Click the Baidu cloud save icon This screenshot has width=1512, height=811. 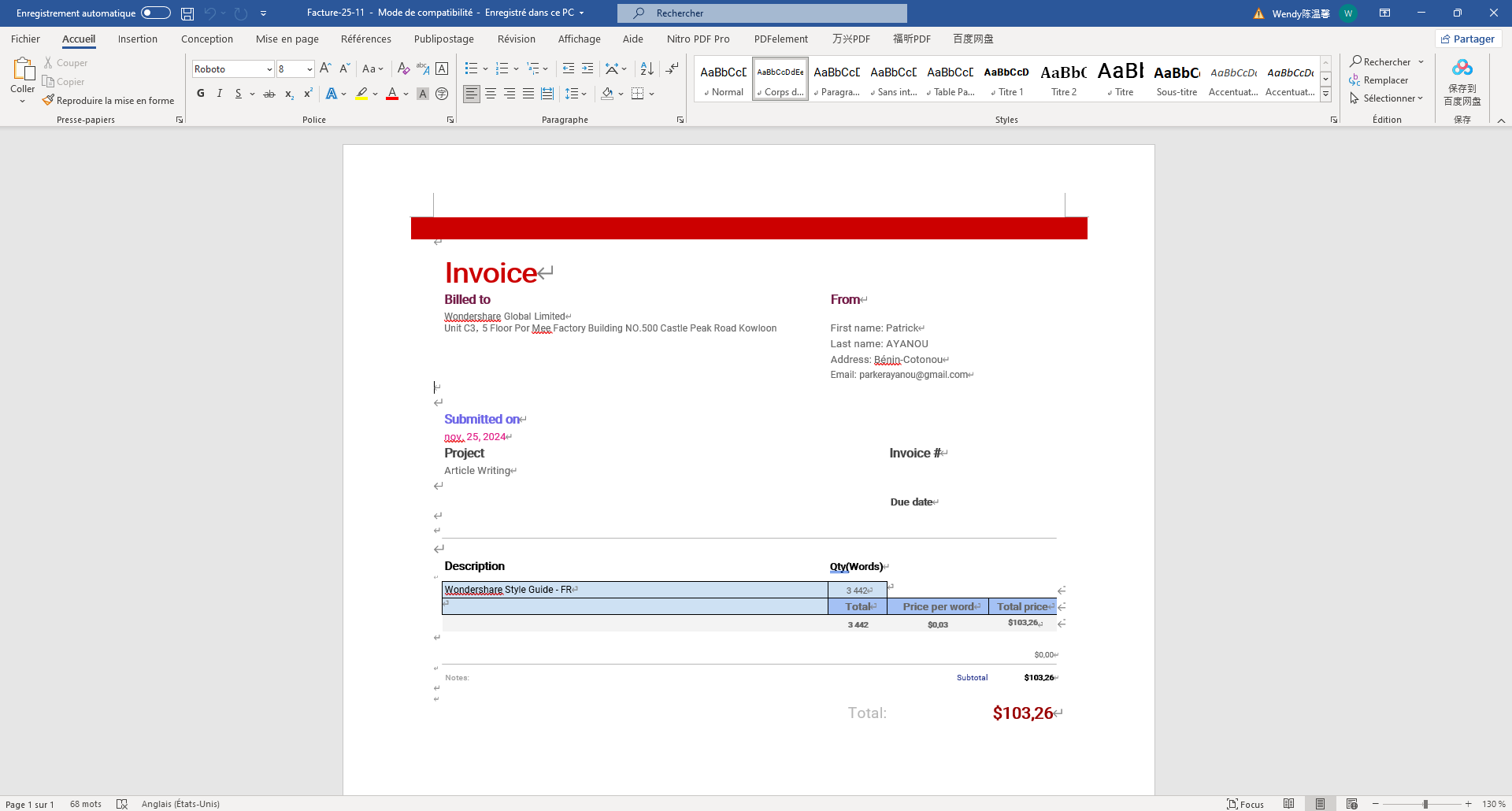[1462, 69]
